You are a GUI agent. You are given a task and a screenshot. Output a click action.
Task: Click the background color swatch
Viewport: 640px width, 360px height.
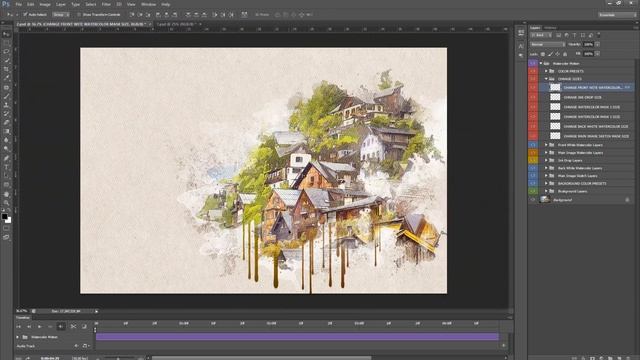(x=9, y=220)
